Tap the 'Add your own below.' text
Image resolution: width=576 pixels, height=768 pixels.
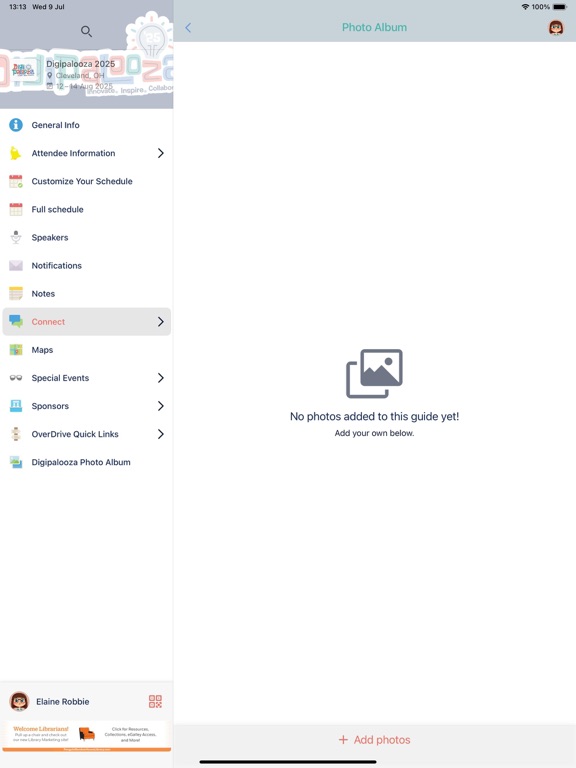pos(374,433)
